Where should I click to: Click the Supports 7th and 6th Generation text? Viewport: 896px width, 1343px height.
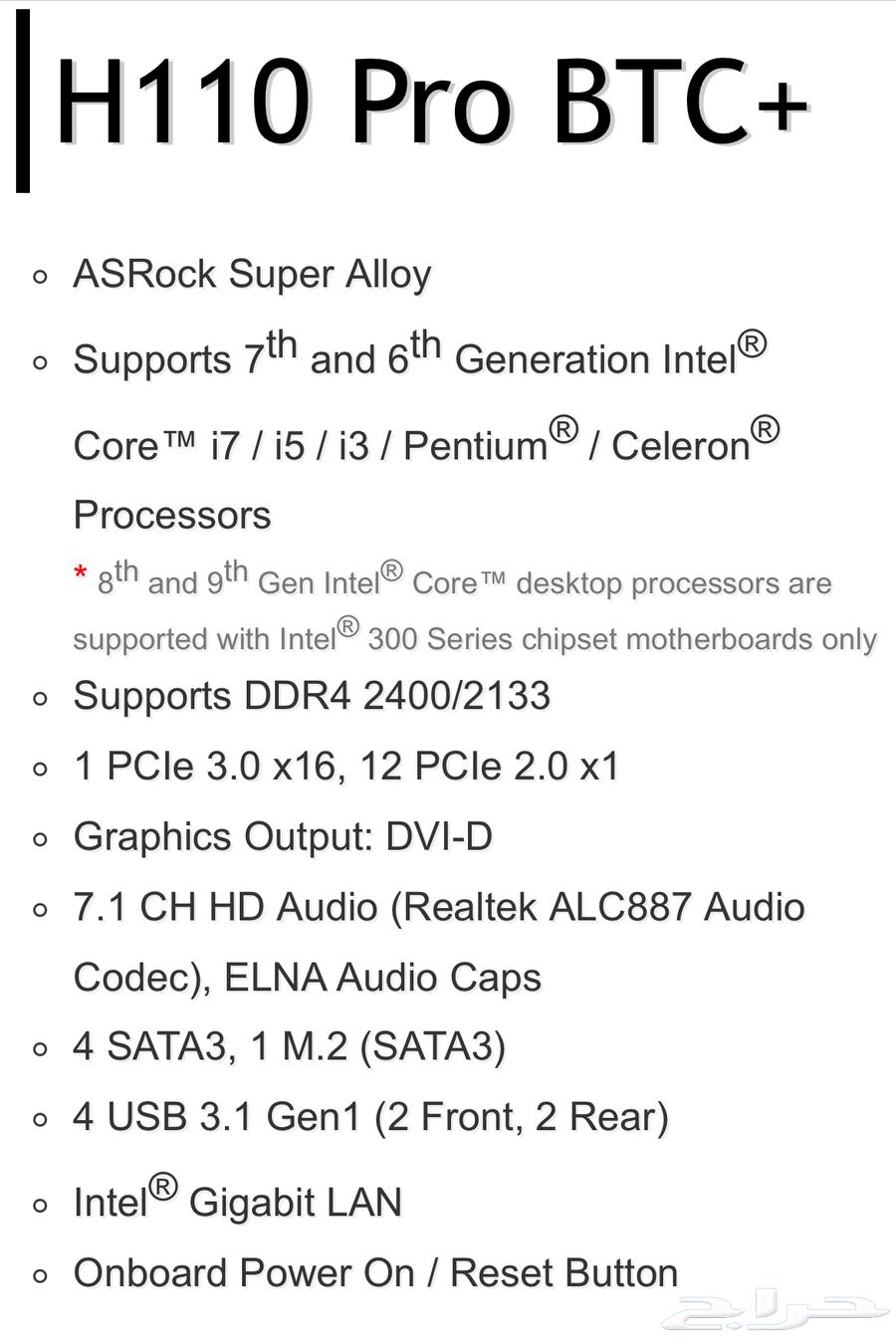(419, 358)
